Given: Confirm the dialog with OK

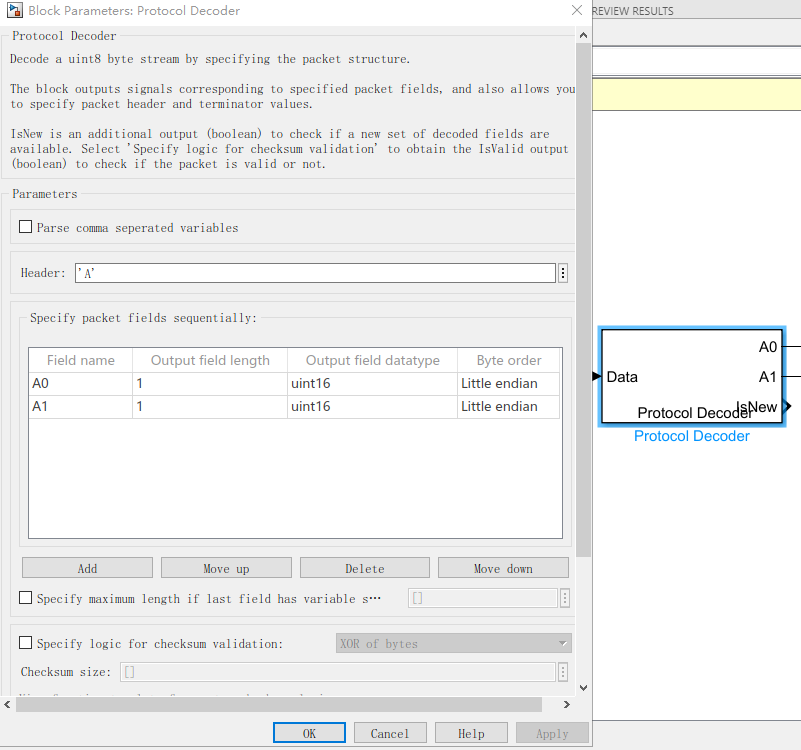Looking at the screenshot, I should click(x=309, y=733).
